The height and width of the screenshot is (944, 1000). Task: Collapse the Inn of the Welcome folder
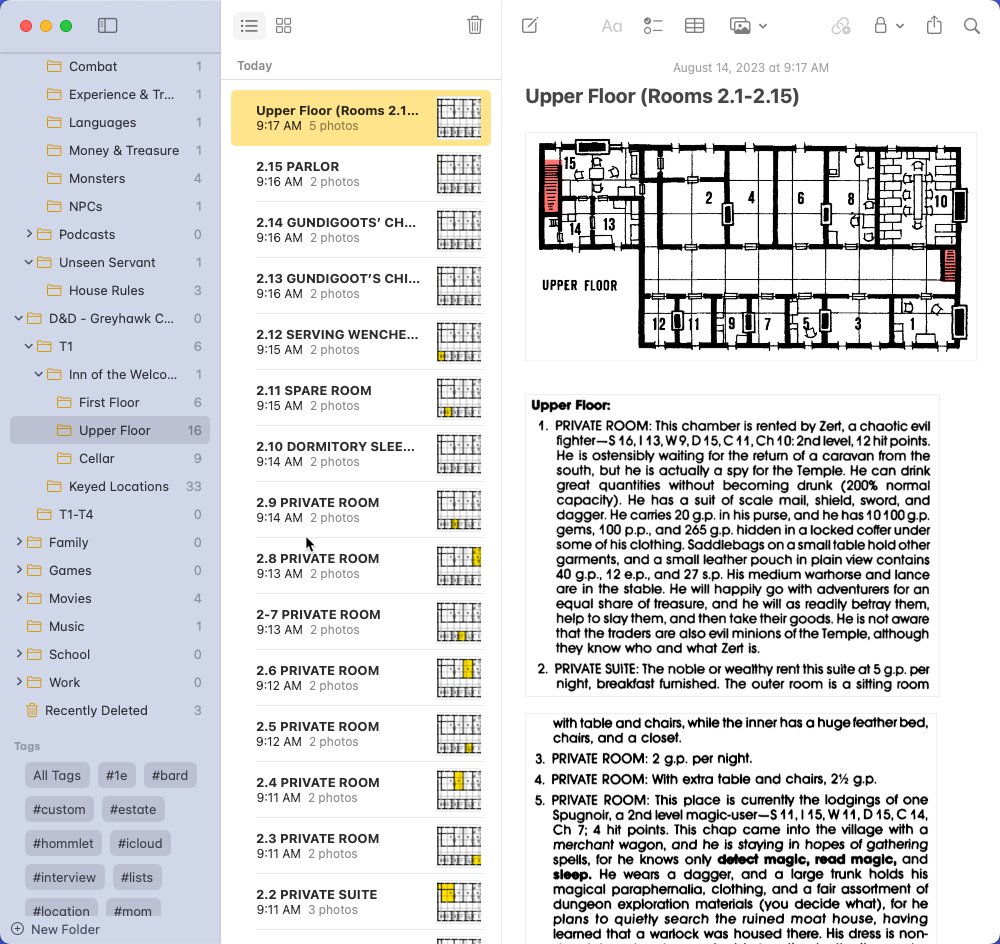(39, 374)
